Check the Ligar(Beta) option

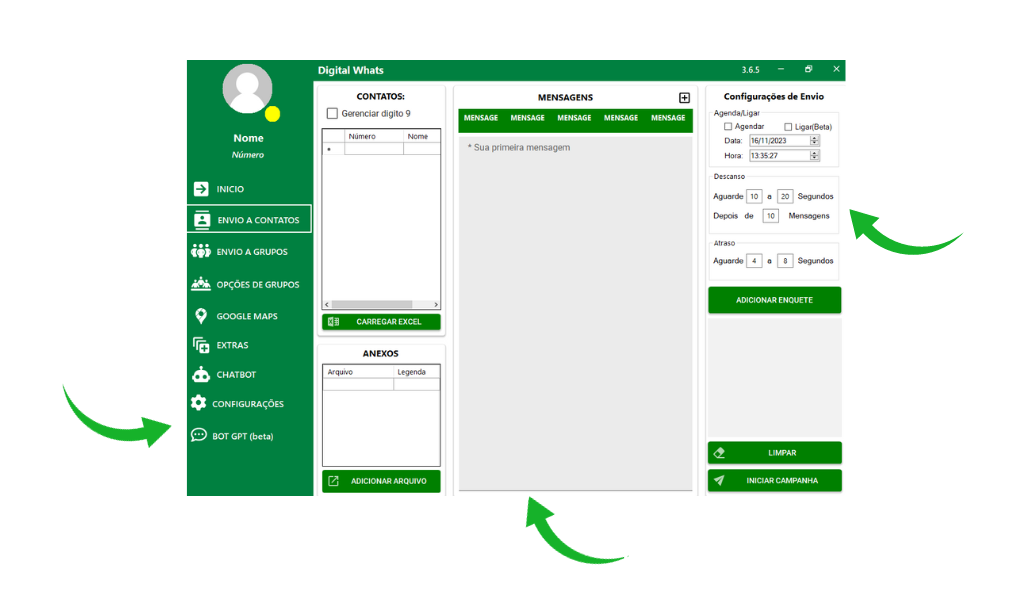coord(788,127)
